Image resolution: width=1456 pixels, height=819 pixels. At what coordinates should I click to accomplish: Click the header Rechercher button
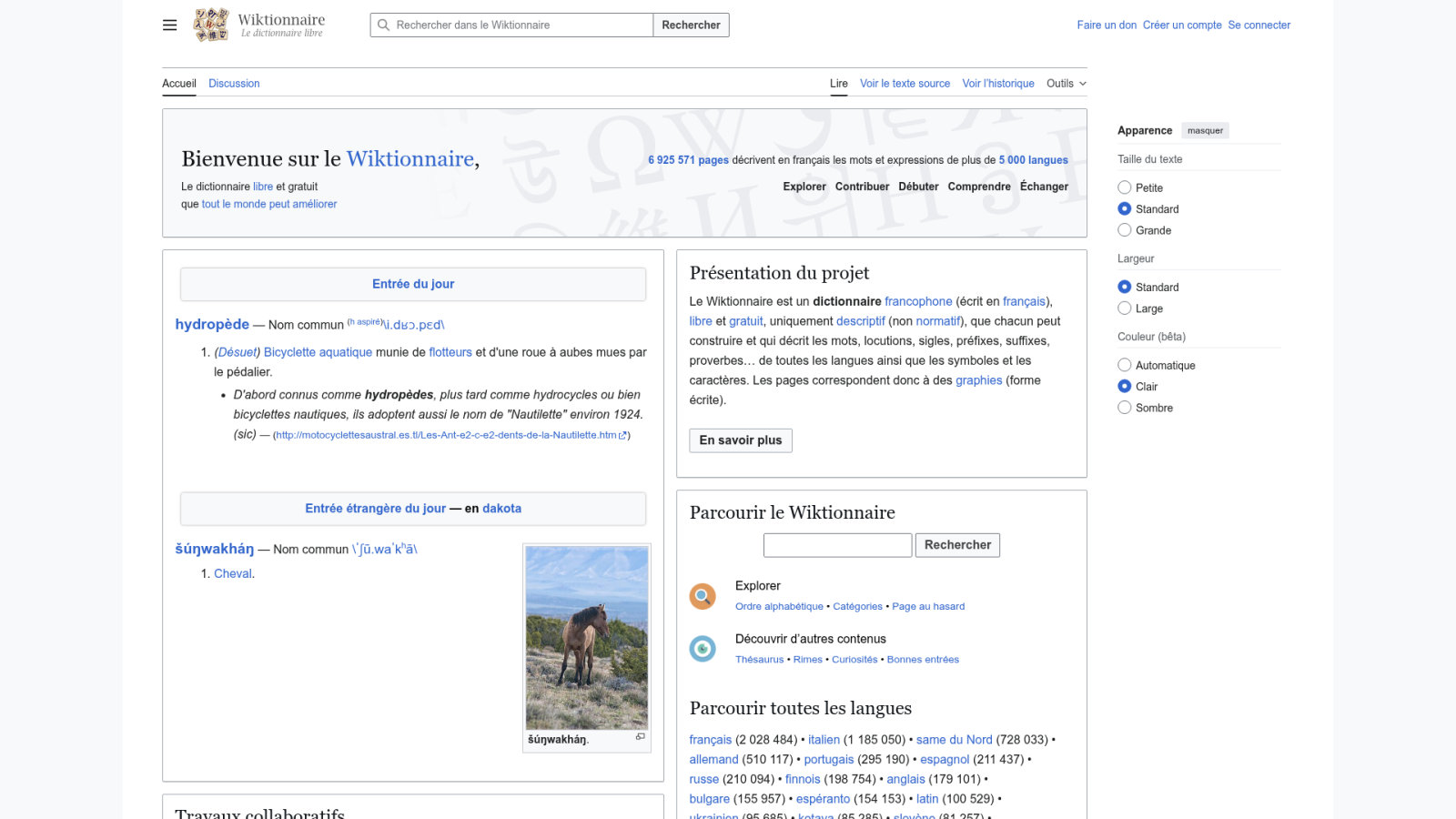pos(691,25)
